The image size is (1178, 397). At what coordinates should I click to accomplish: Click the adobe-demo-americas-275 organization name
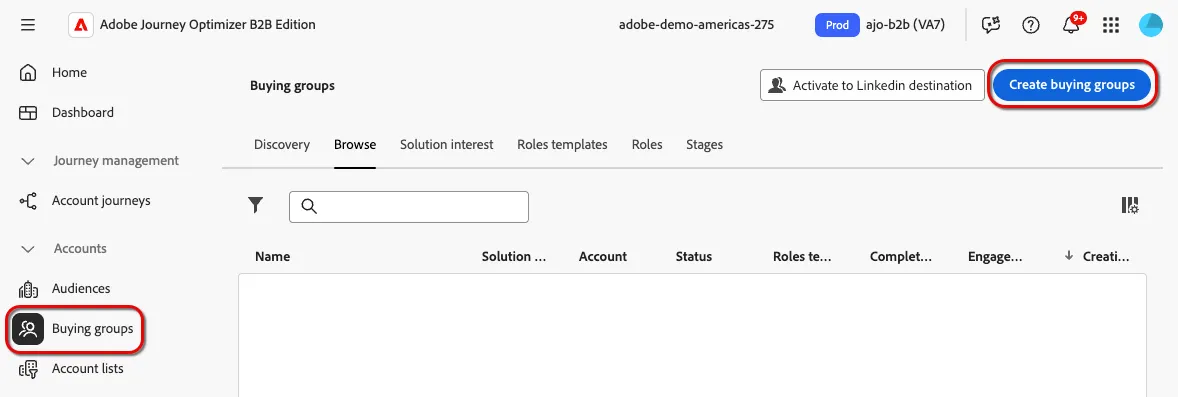click(696, 25)
